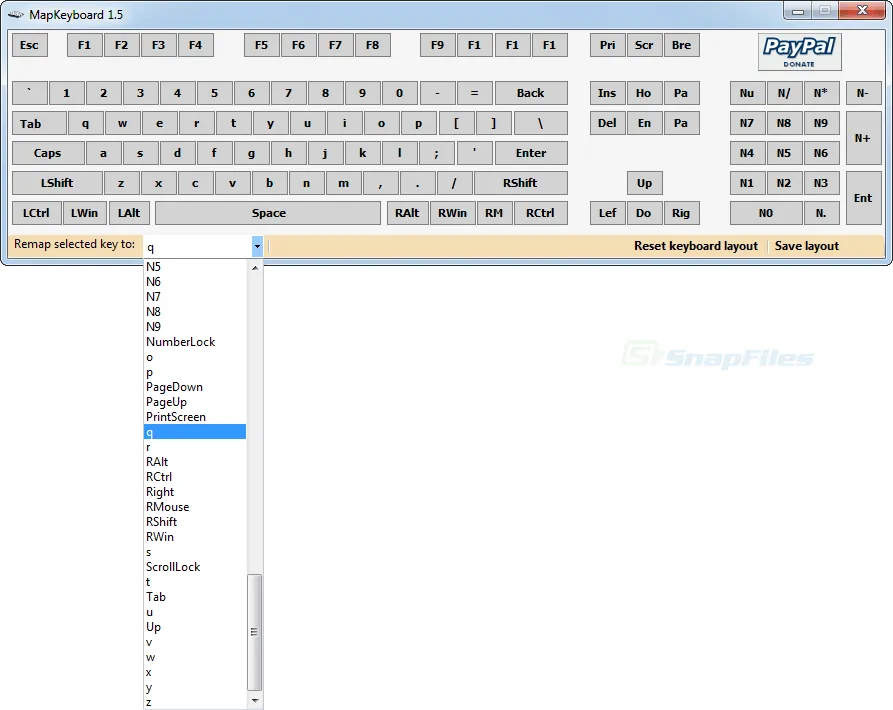Select the LShift key button
This screenshot has height=710, width=893.
coord(57,183)
